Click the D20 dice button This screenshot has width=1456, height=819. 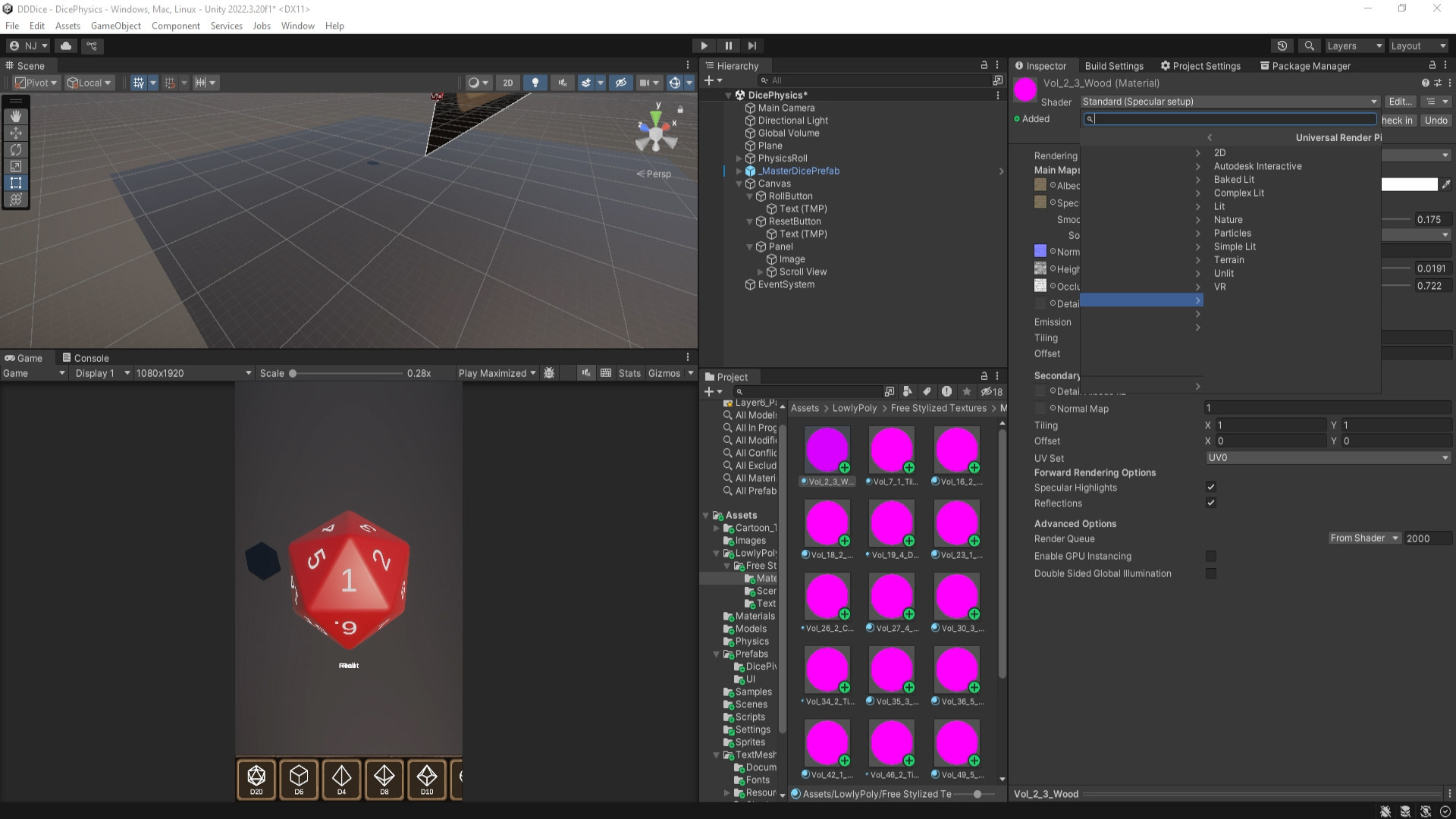point(256,779)
